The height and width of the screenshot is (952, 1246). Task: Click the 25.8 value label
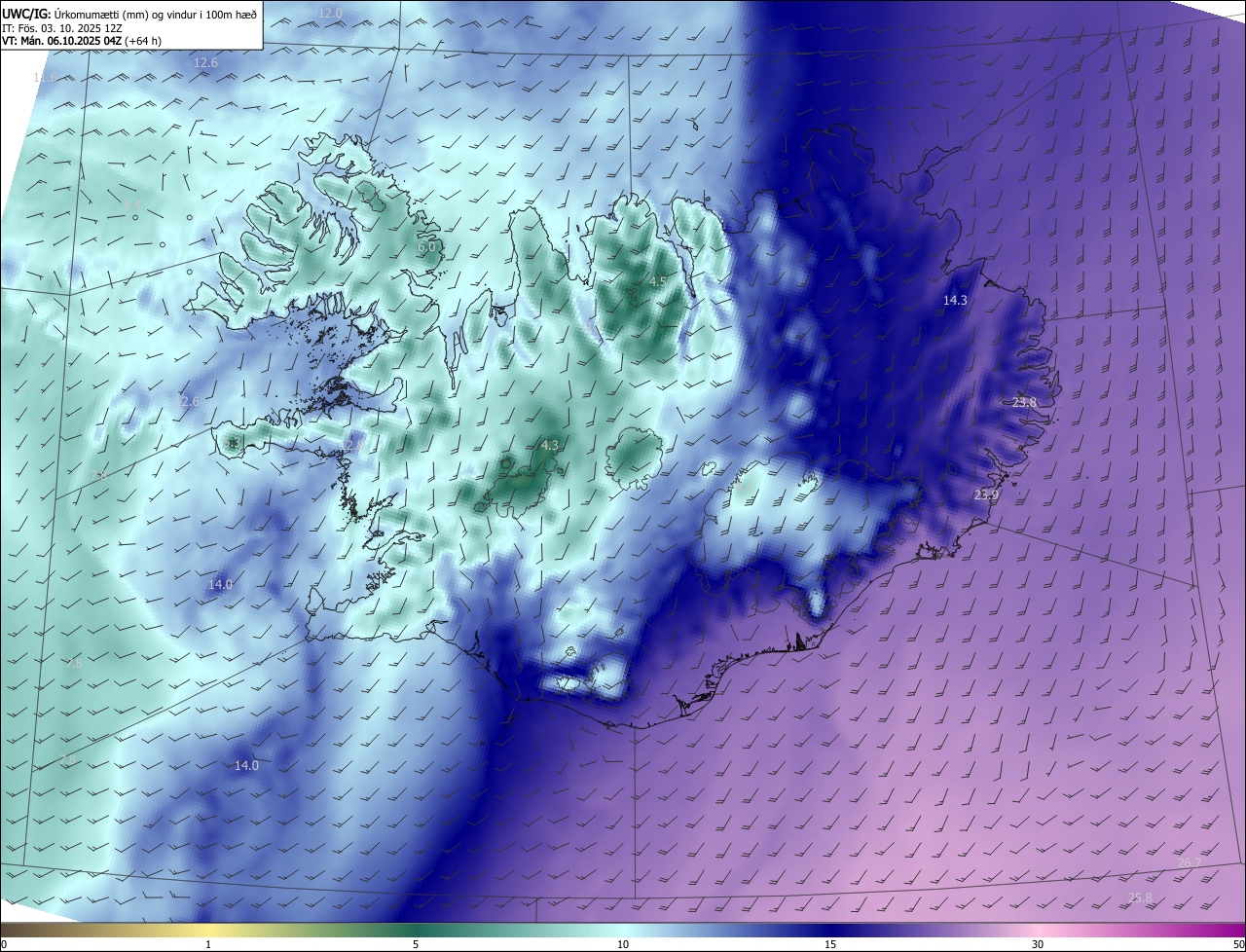coord(1140,897)
